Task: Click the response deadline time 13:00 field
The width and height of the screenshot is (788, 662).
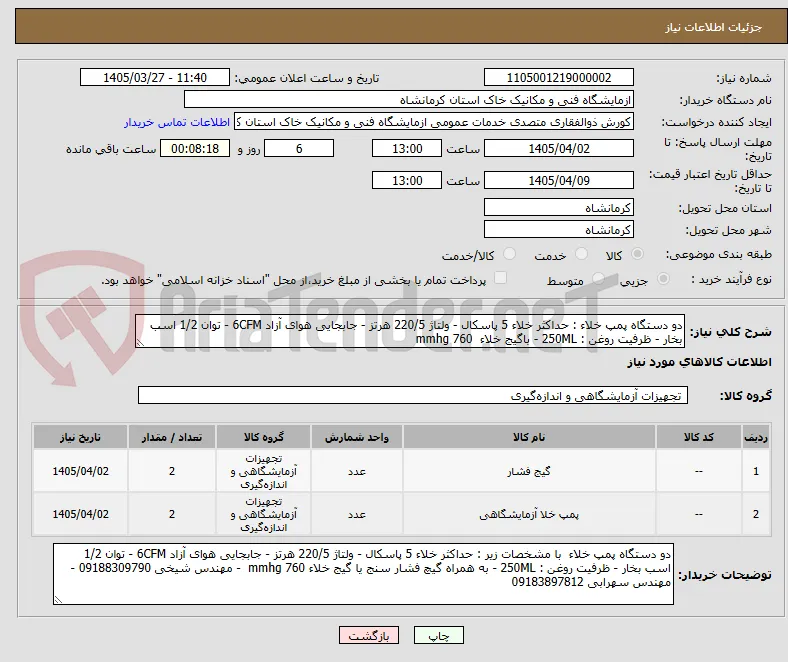Action: pos(407,148)
